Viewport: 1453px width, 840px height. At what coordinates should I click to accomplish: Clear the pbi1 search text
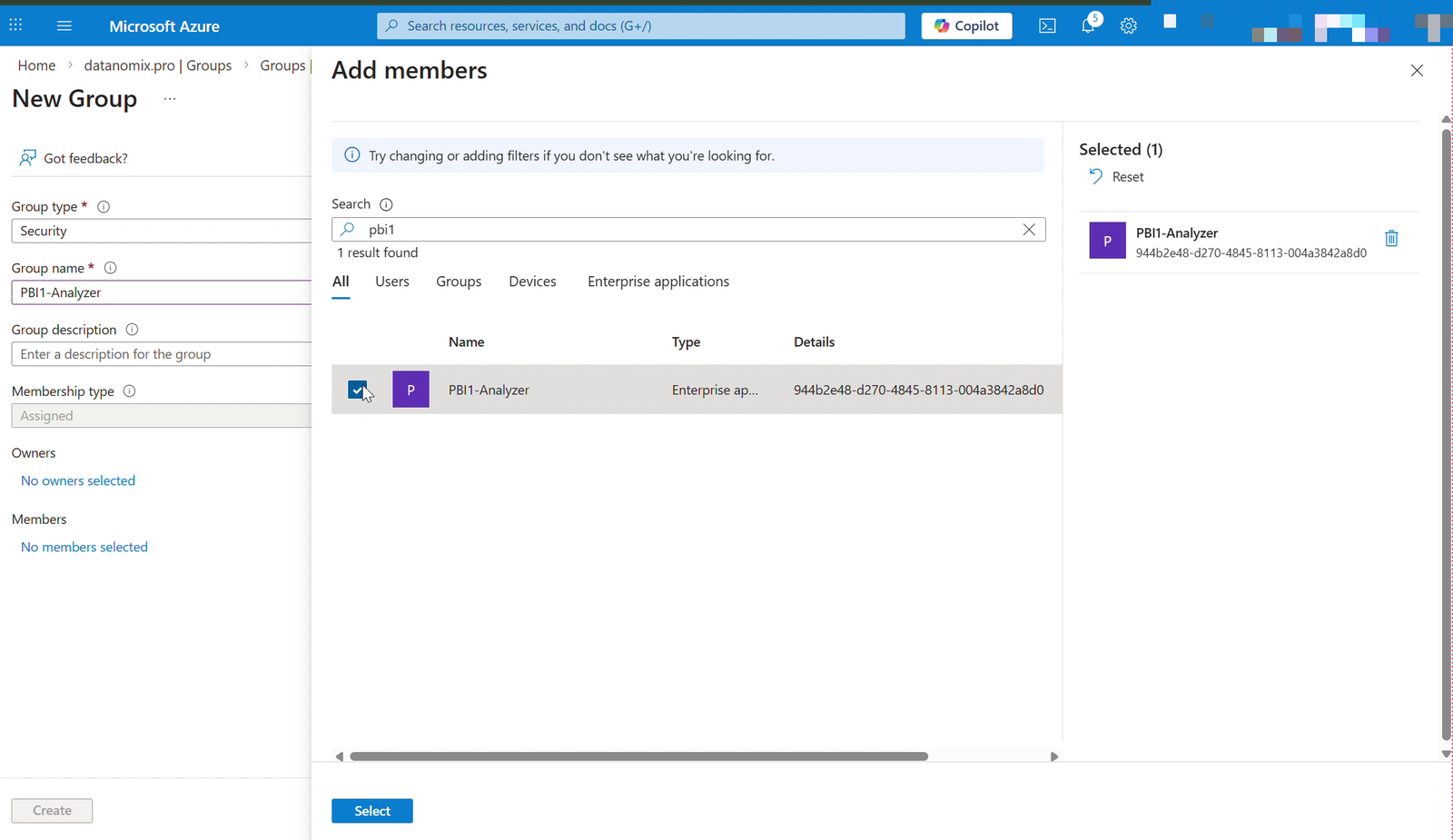1029,230
